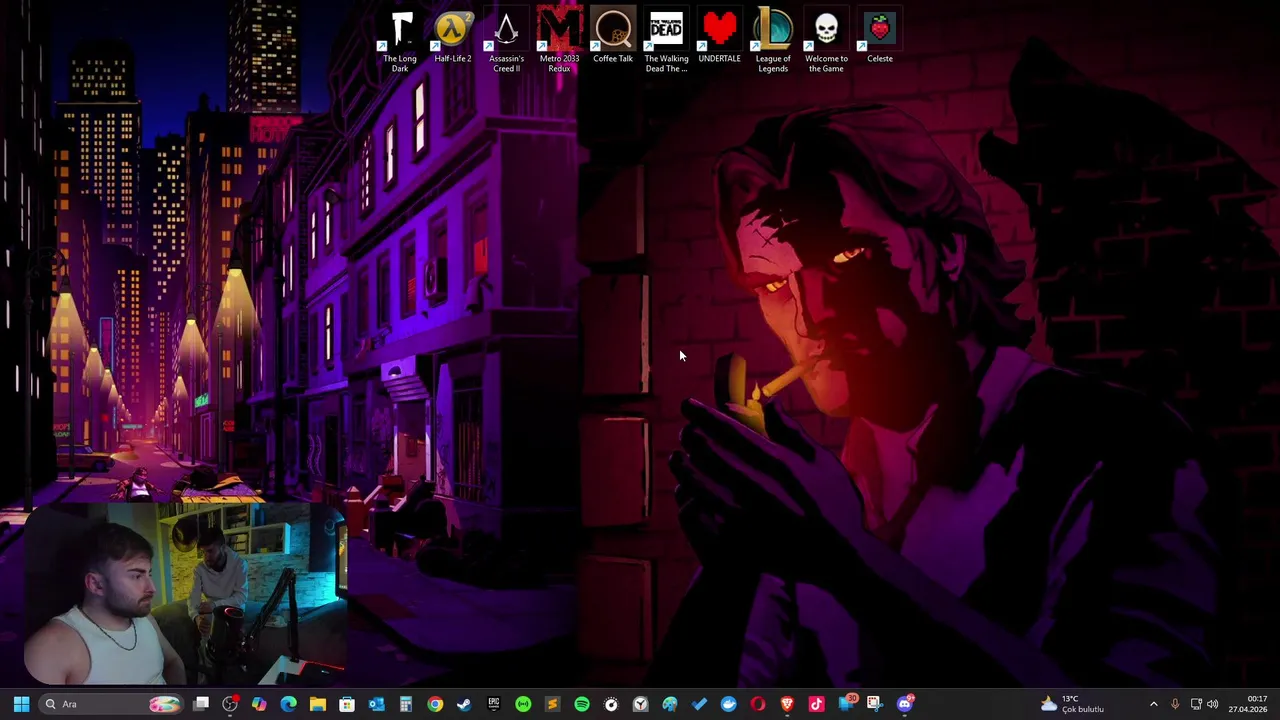
Task: Open Discord from the taskbar
Action: 905,704
